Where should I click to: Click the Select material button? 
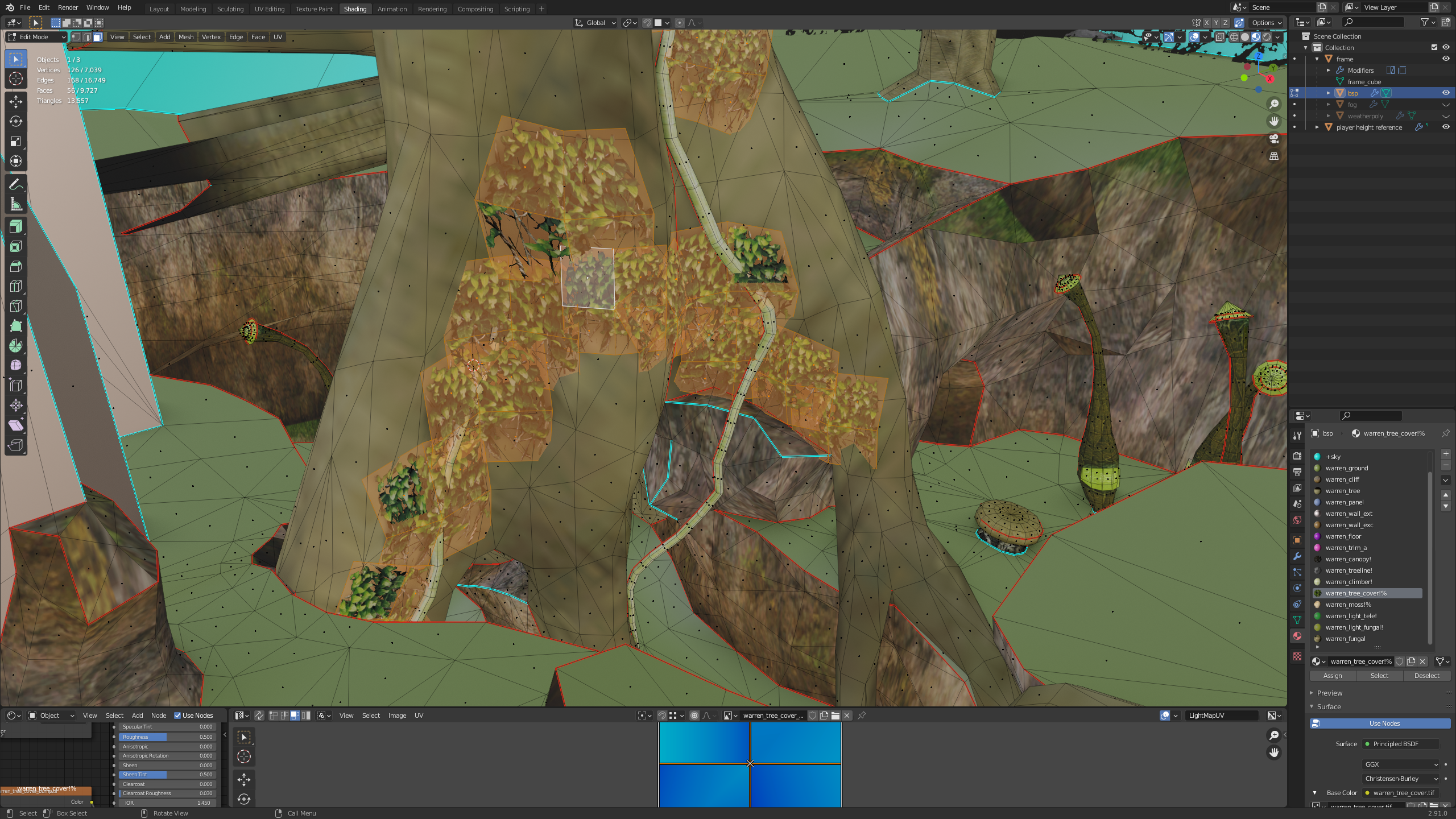[x=1379, y=676]
